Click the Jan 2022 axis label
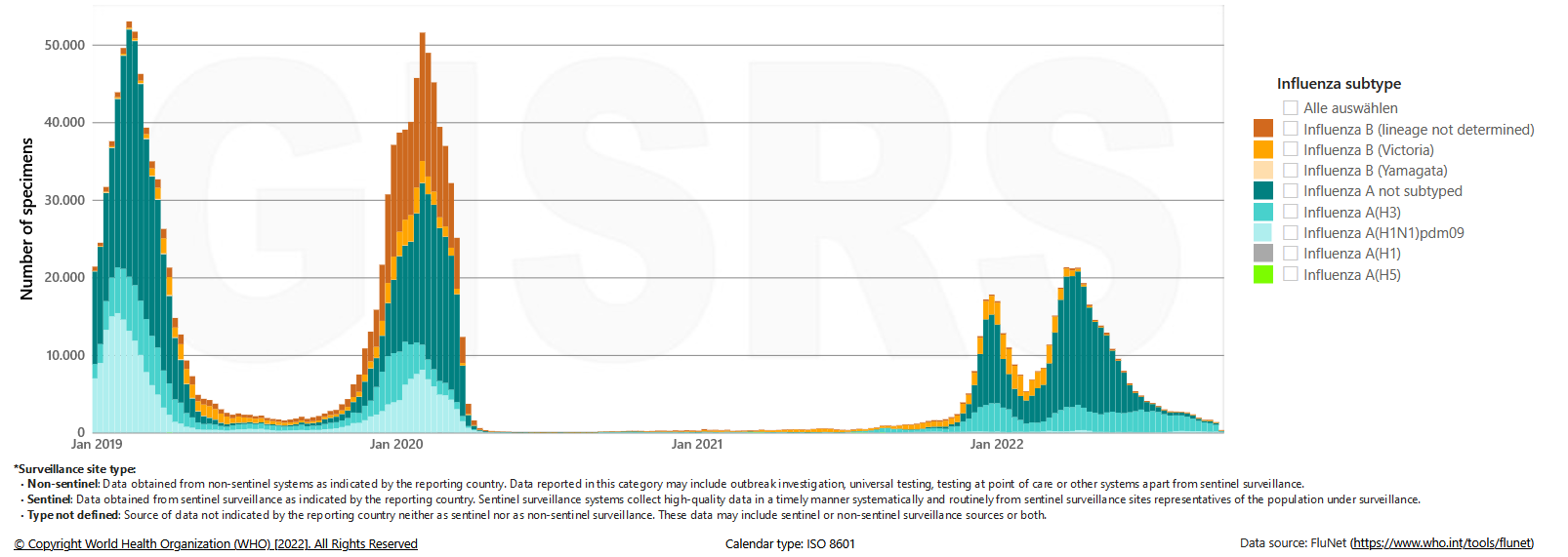The height and width of the screenshot is (557, 1568). click(996, 444)
